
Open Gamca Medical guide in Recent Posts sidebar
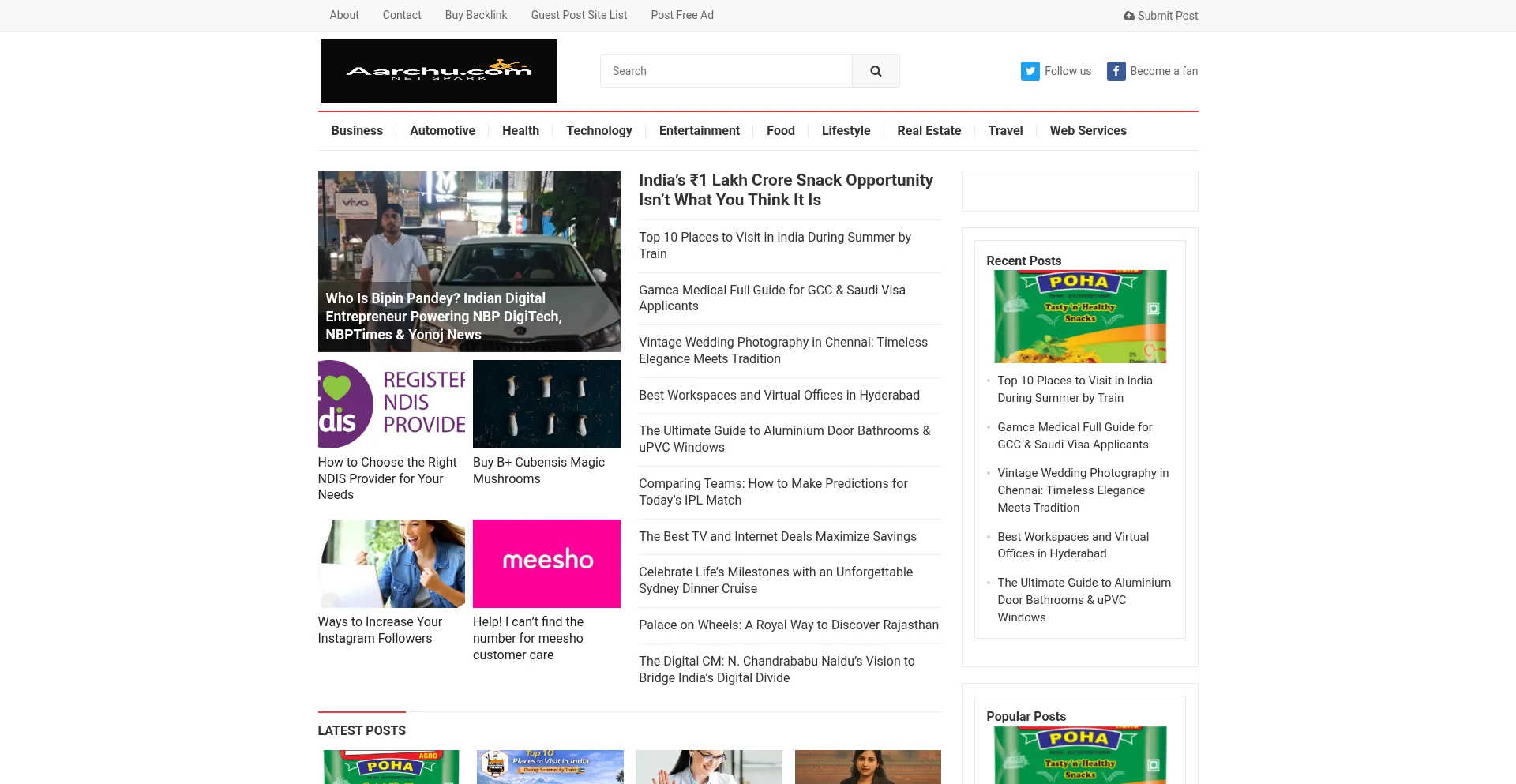pyautogui.click(x=1075, y=436)
